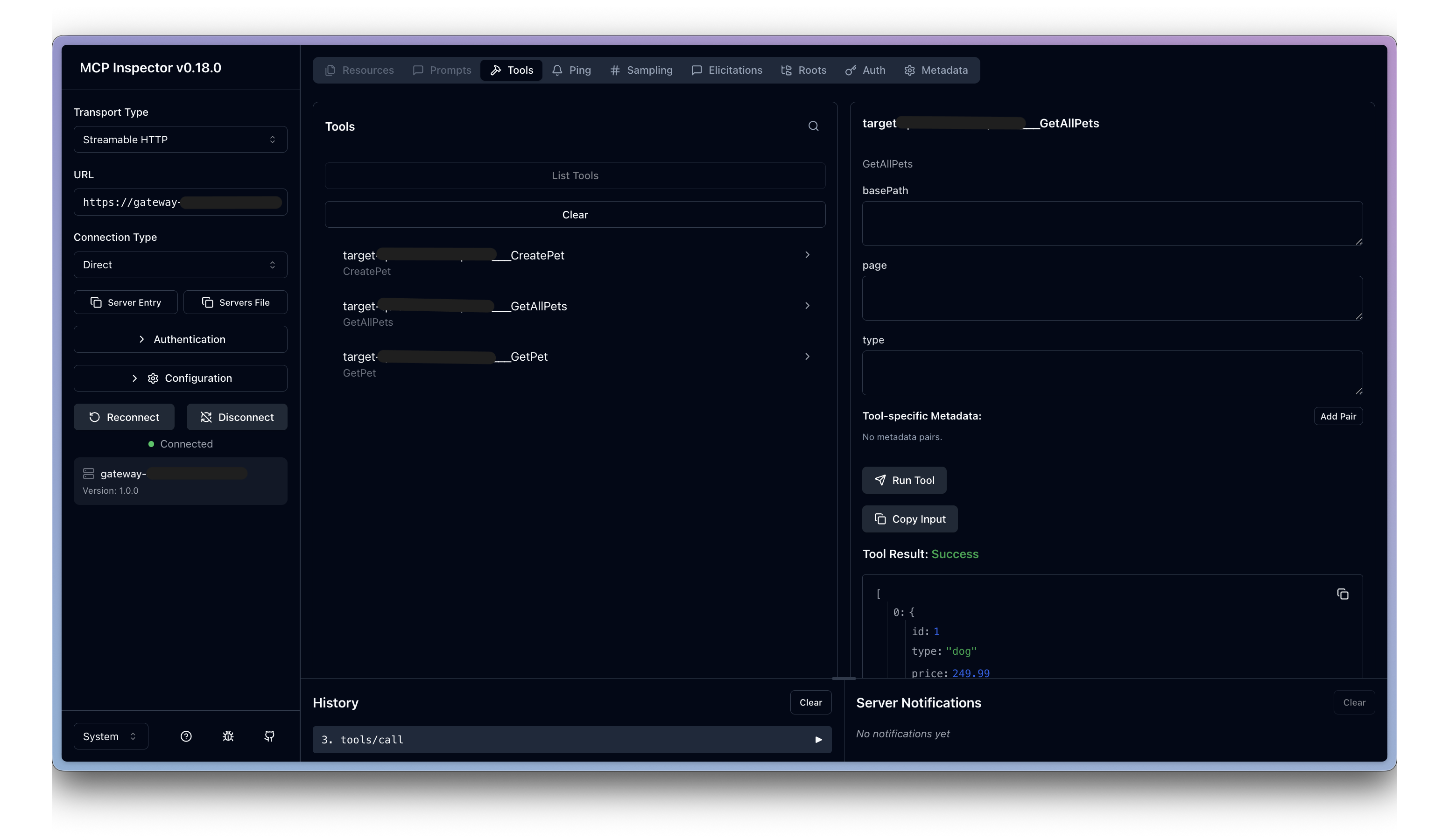
Task: Open the help question mark icon
Action: pyautogui.click(x=186, y=736)
